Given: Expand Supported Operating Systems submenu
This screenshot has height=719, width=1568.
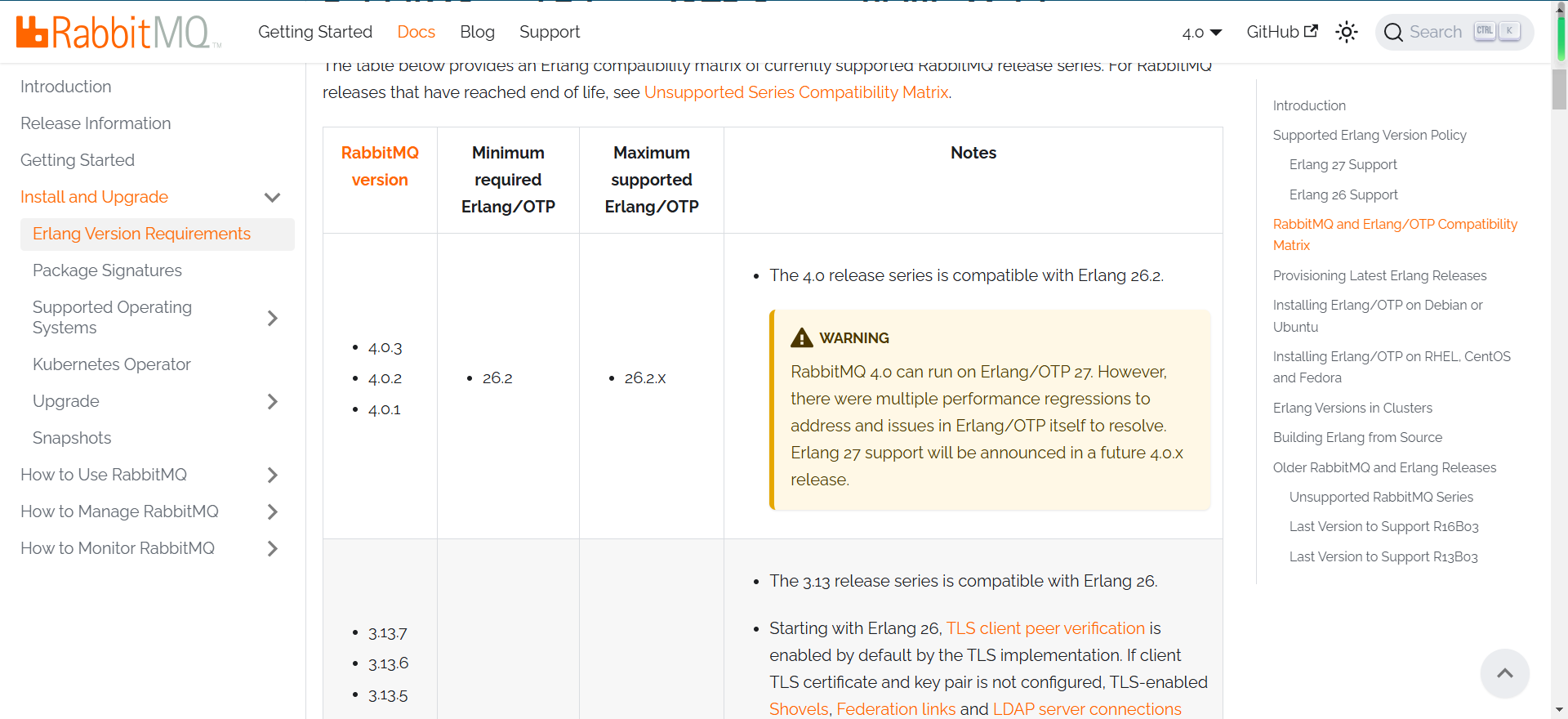Looking at the screenshot, I should coord(273,318).
